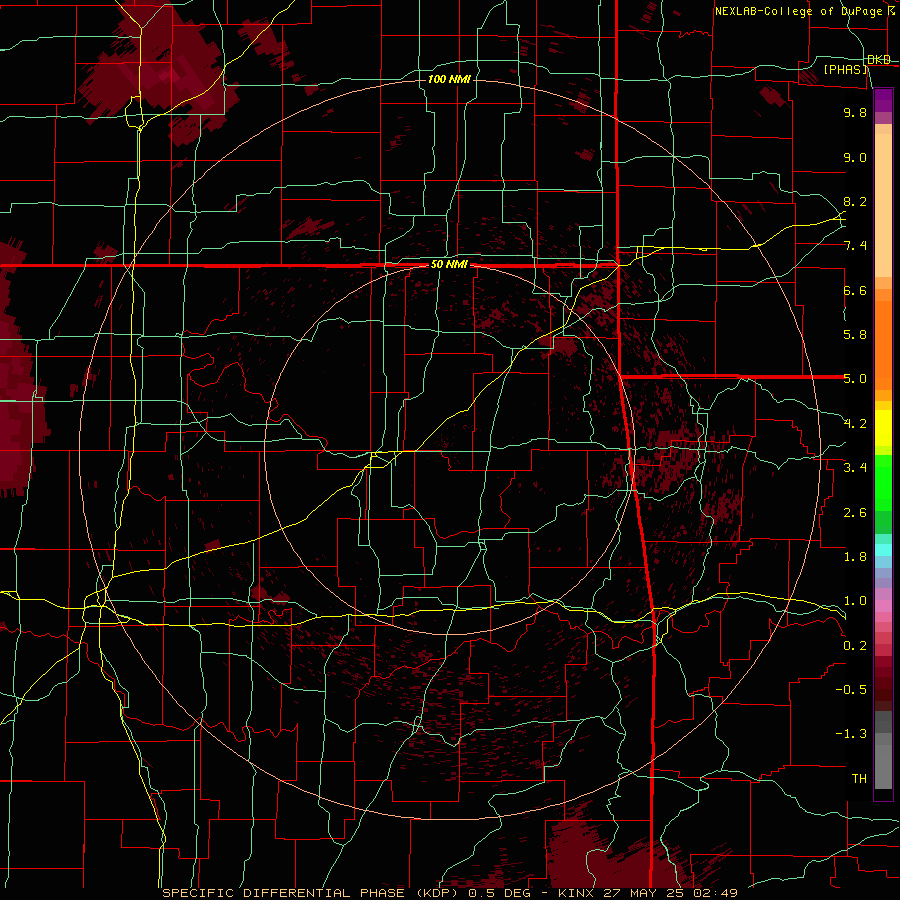Click the 4.2 scale value

coord(855,424)
